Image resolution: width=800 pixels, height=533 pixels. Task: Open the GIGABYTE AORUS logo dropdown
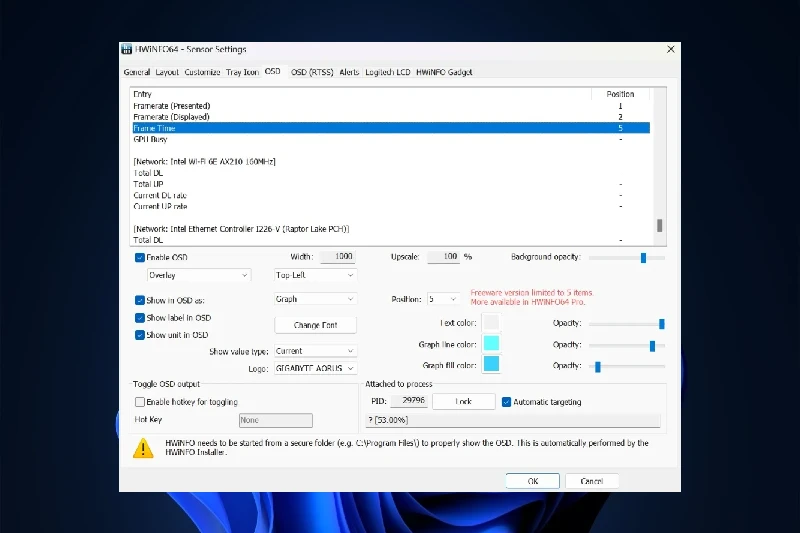[315, 368]
